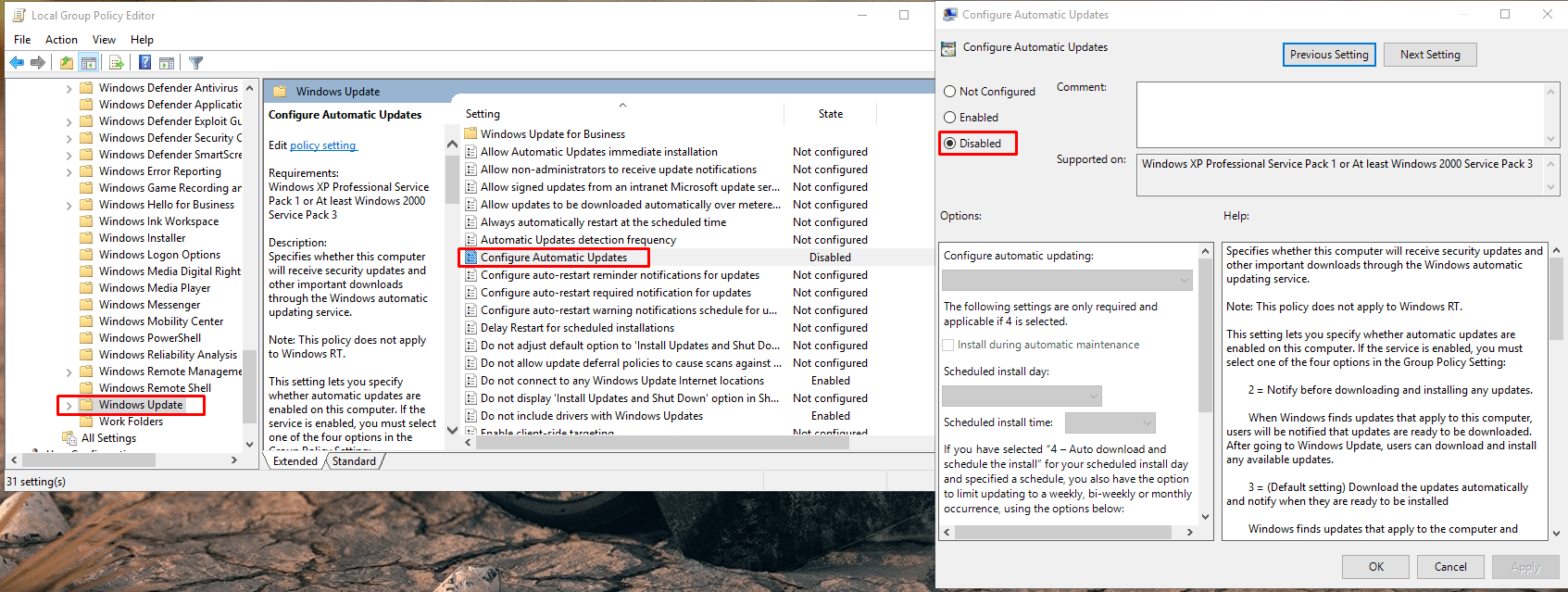Click the Up one level folder icon
This screenshot has width=1568, height=592.
click(67, 63)
